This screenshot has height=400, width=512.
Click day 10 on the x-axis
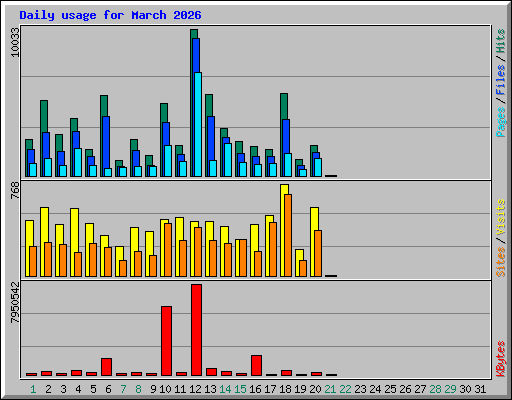[165, 389]
